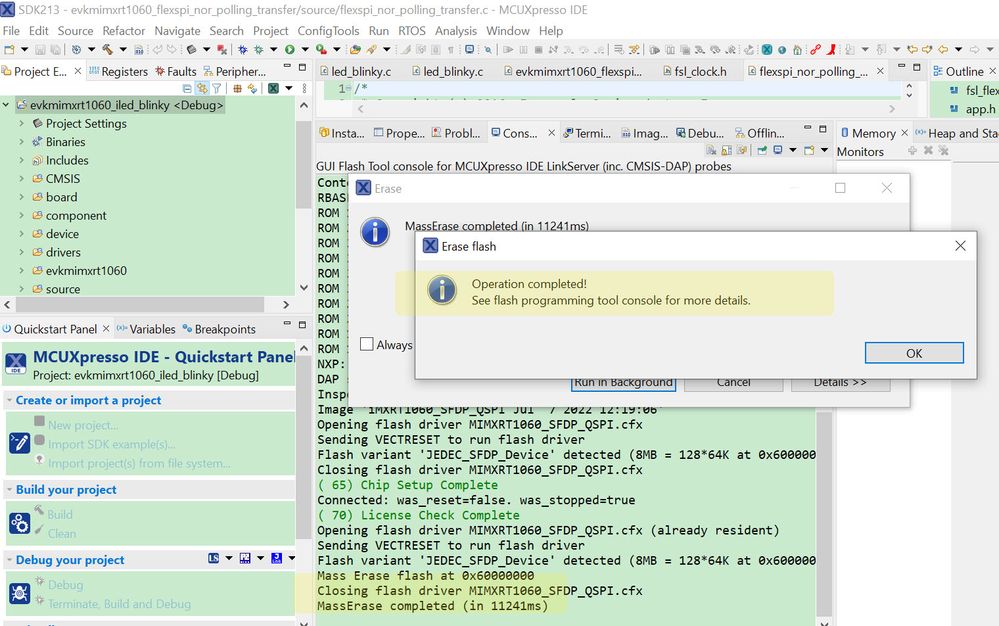Click the New project link in Quickstart

pyautogui.click(x=83, y=425)
